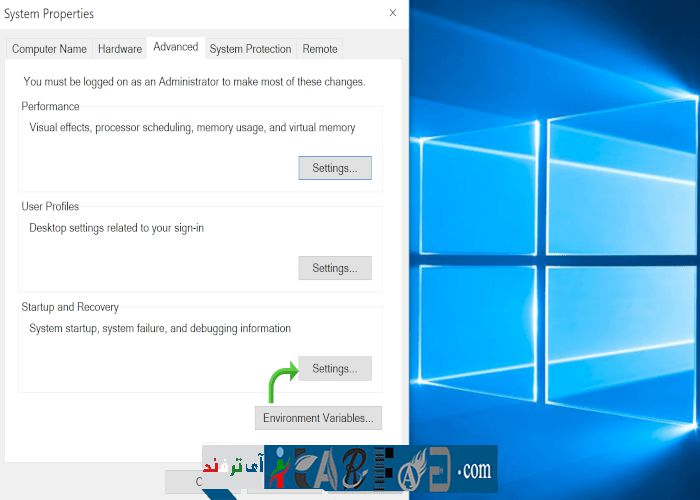The height and width of the screenshot is (500, 700).
Task: Open Performance Settings button
Action: 334,168
